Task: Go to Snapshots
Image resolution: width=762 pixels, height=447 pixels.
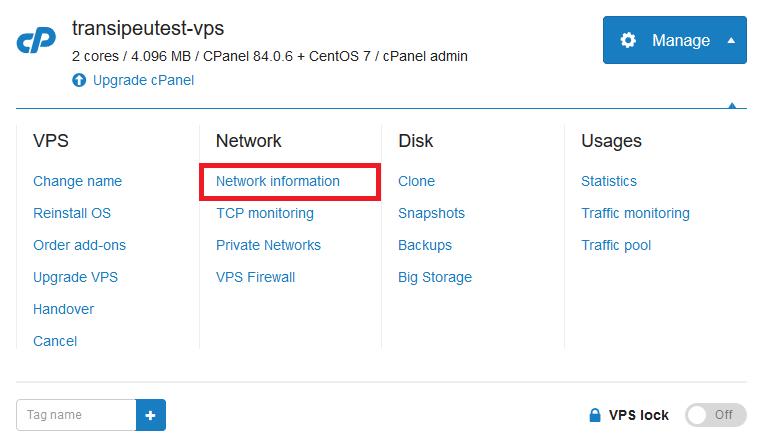Action: 432,213
